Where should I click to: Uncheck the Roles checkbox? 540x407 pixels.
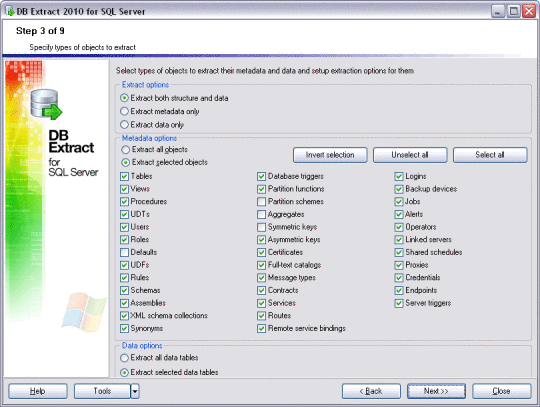124,240
